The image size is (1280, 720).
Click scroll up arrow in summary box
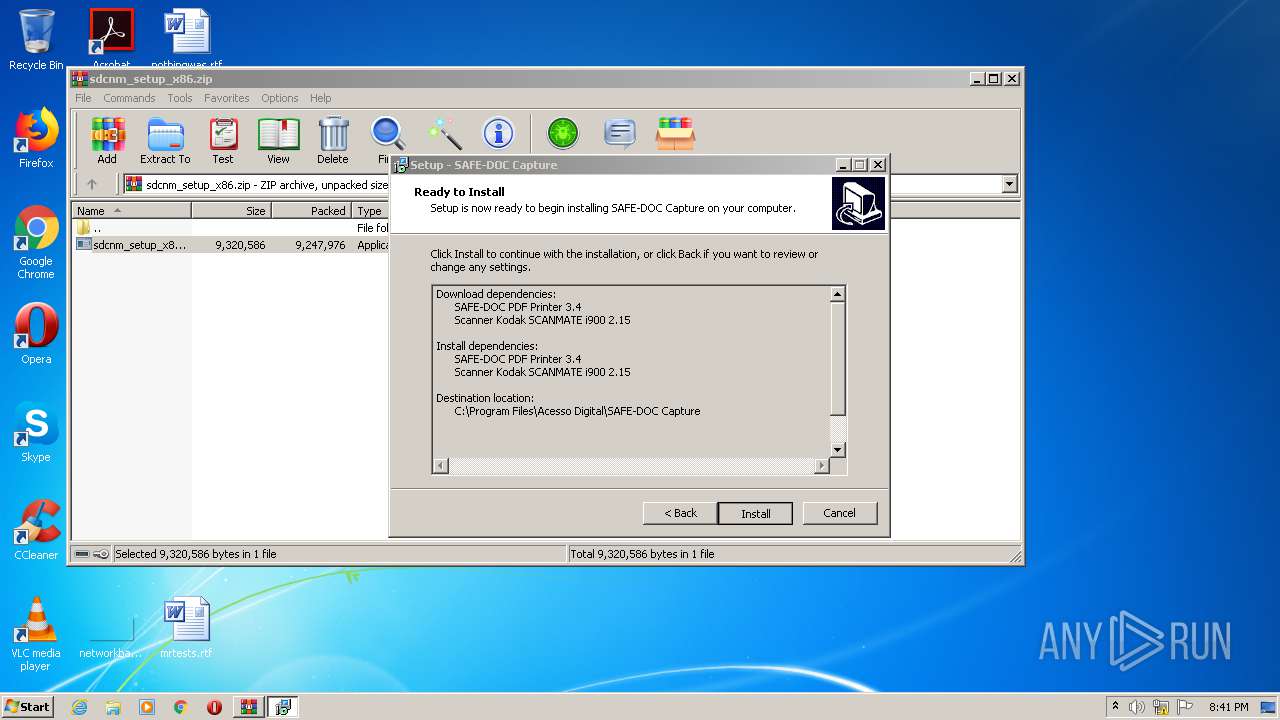[838, 294]
